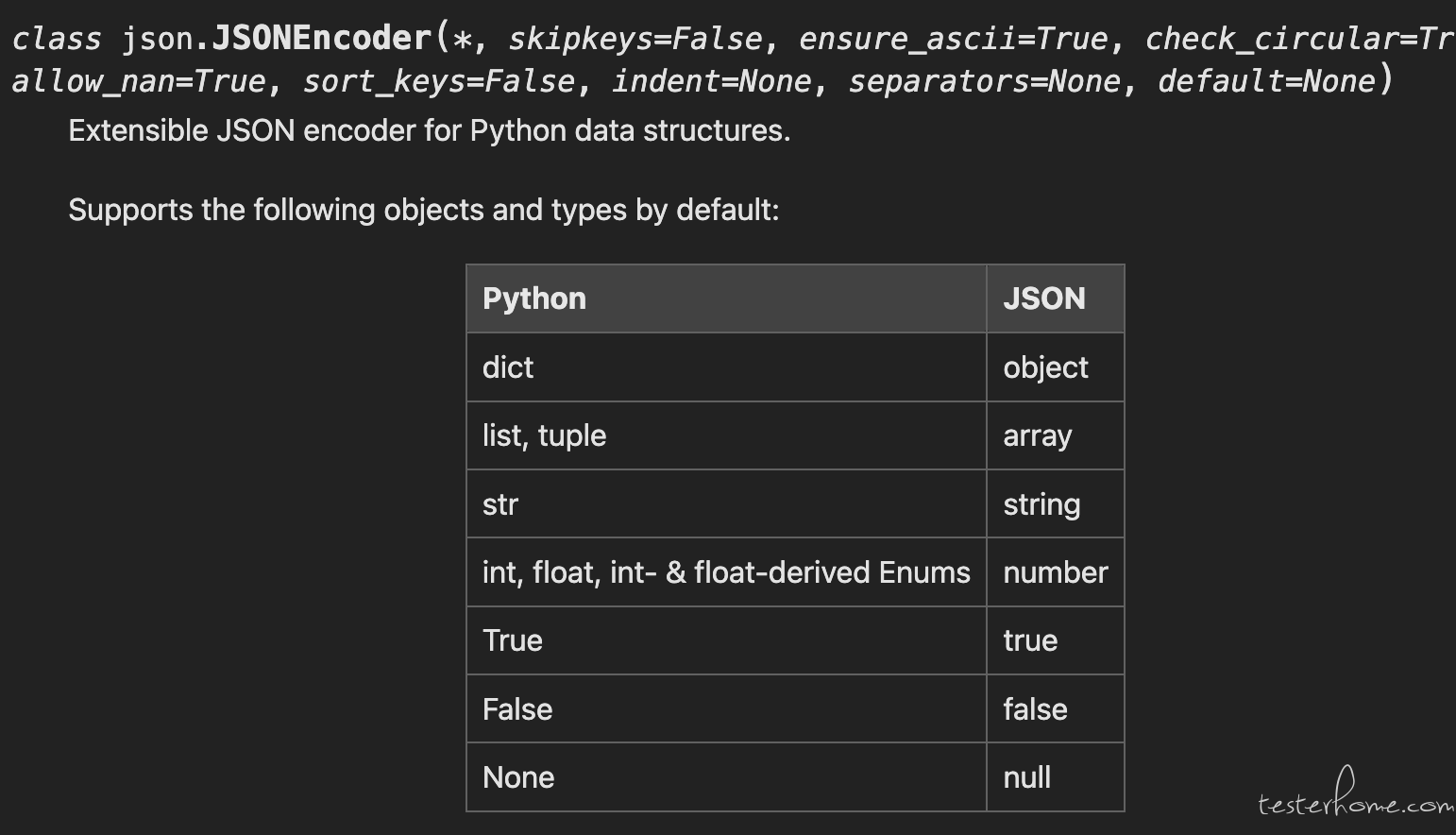Screen dimensions: 1456x835
Task: Click the allow_nan=True parameter
Action: pos(139,82)
